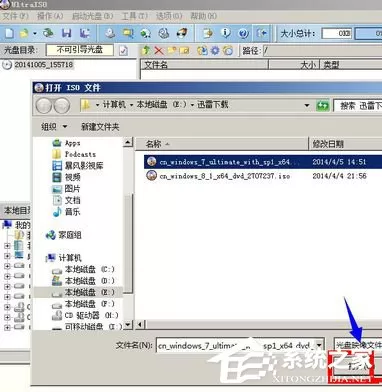Click the Mount to virtual drive icon
This screenshot has width=382, height=392.
[163, 33]
